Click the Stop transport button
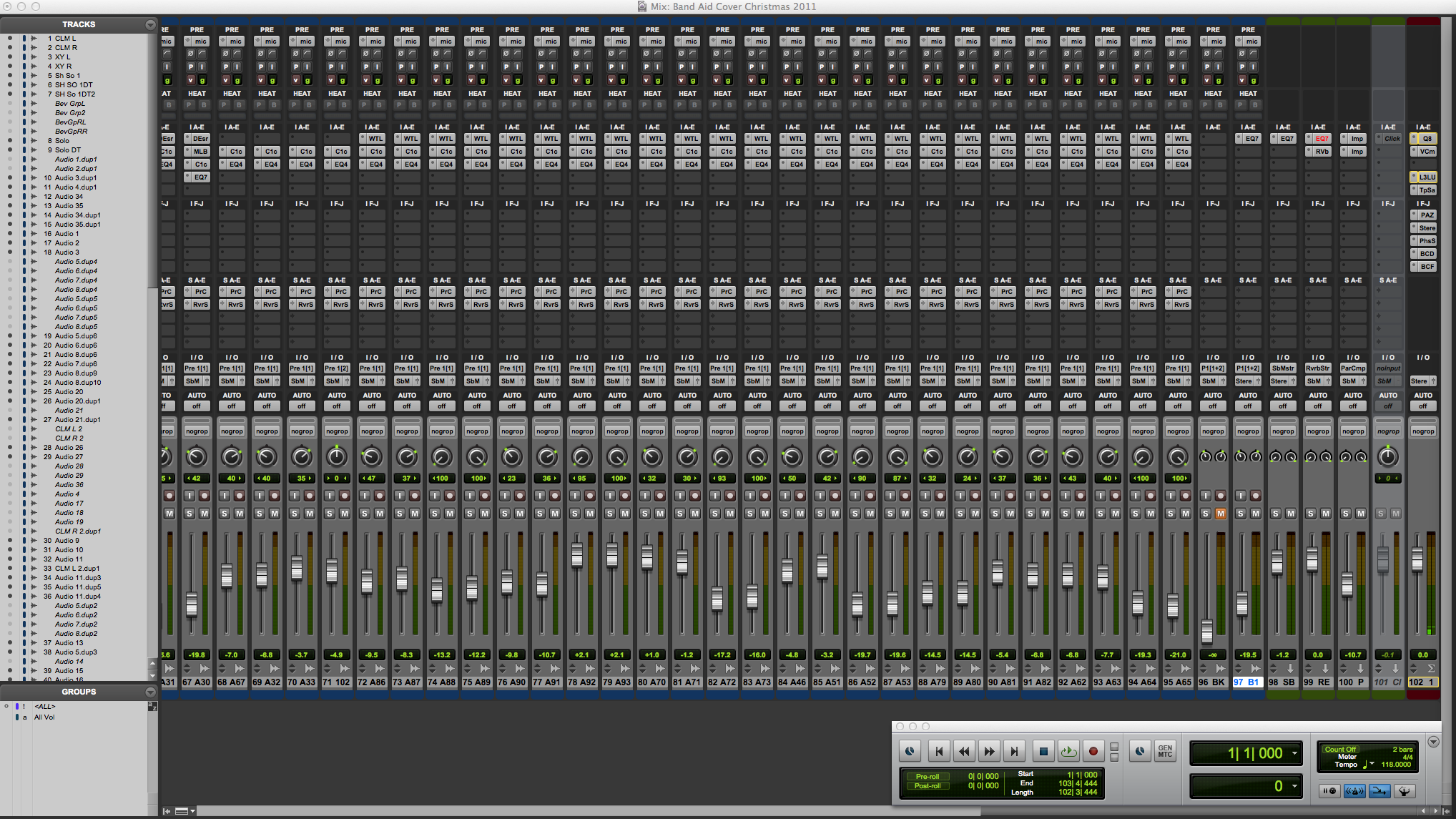The width and height of the screenshot is (1456, 819). coord(1043,751)
